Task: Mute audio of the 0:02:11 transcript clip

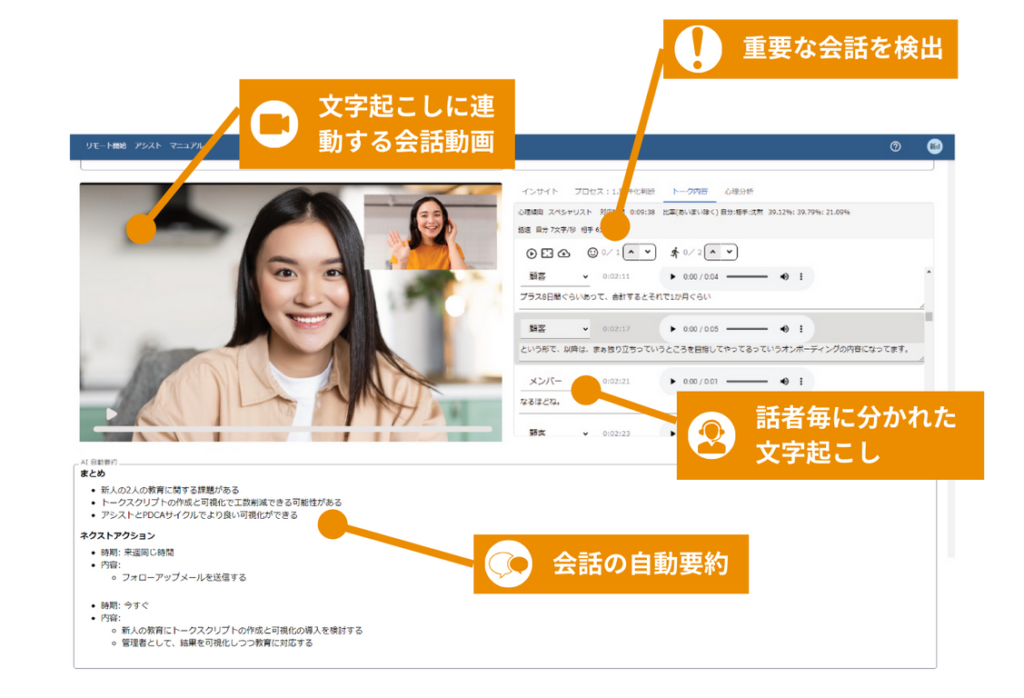Action: 784,276
